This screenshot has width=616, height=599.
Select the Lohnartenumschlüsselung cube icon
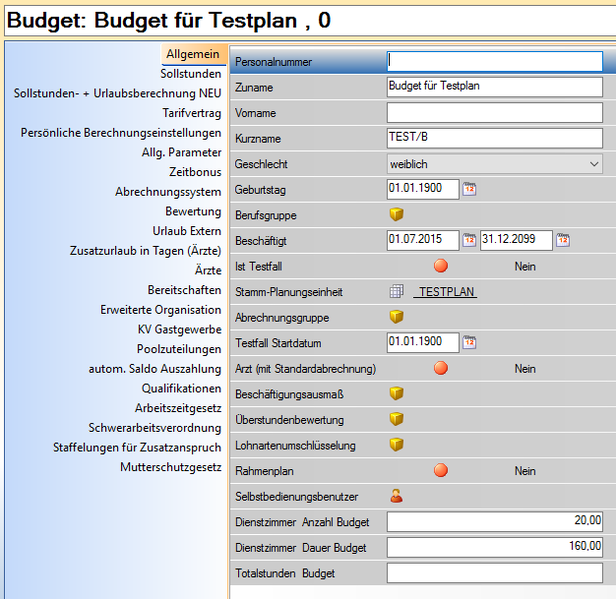(396, 445)
